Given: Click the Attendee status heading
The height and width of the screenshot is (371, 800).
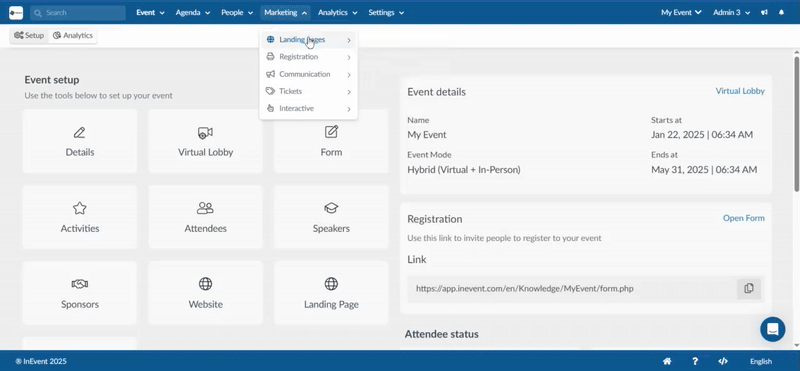Looking at the screenshot, I should click(441, 334).
